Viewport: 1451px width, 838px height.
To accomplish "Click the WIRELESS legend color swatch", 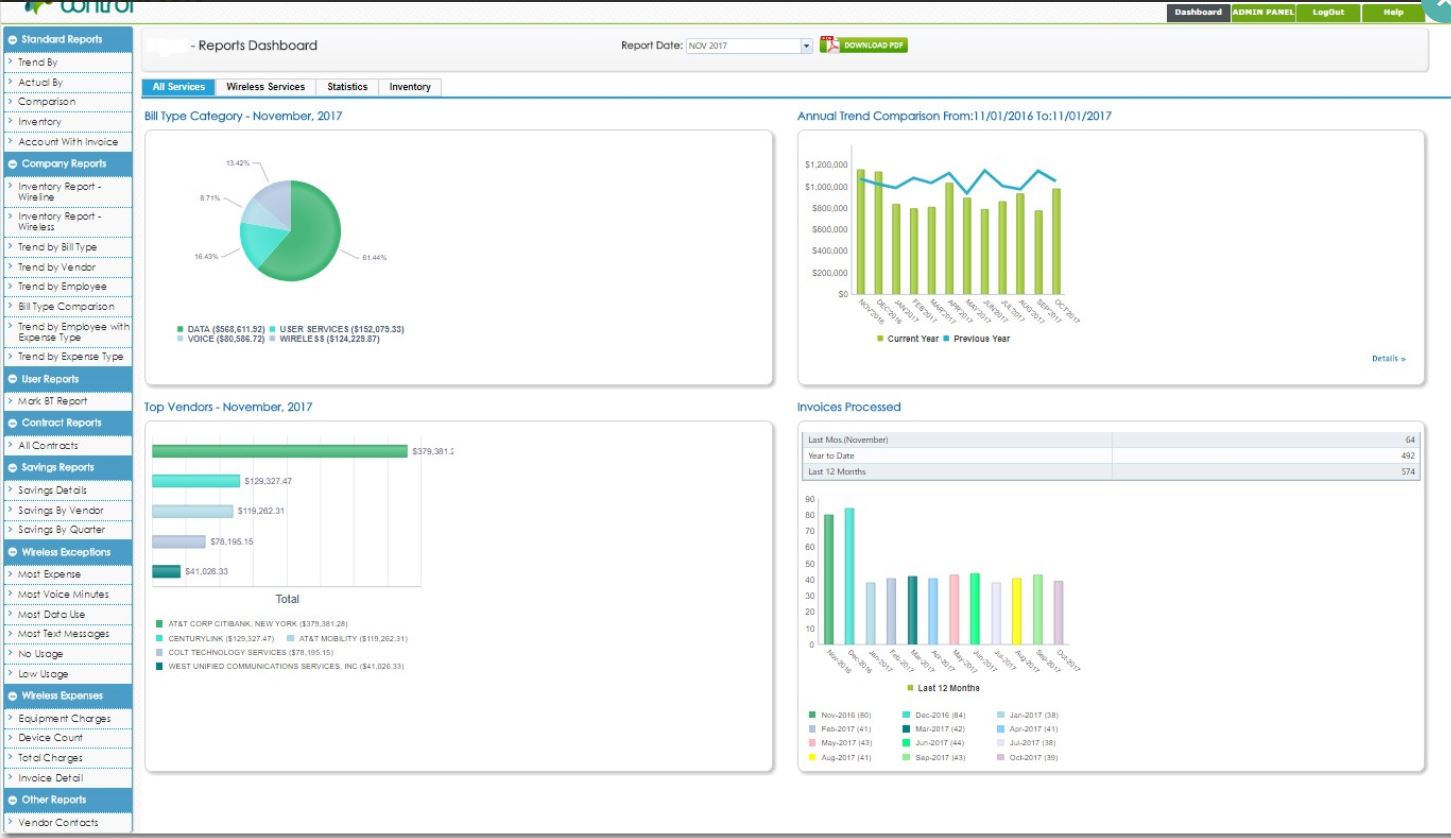I will coord(272,340).
